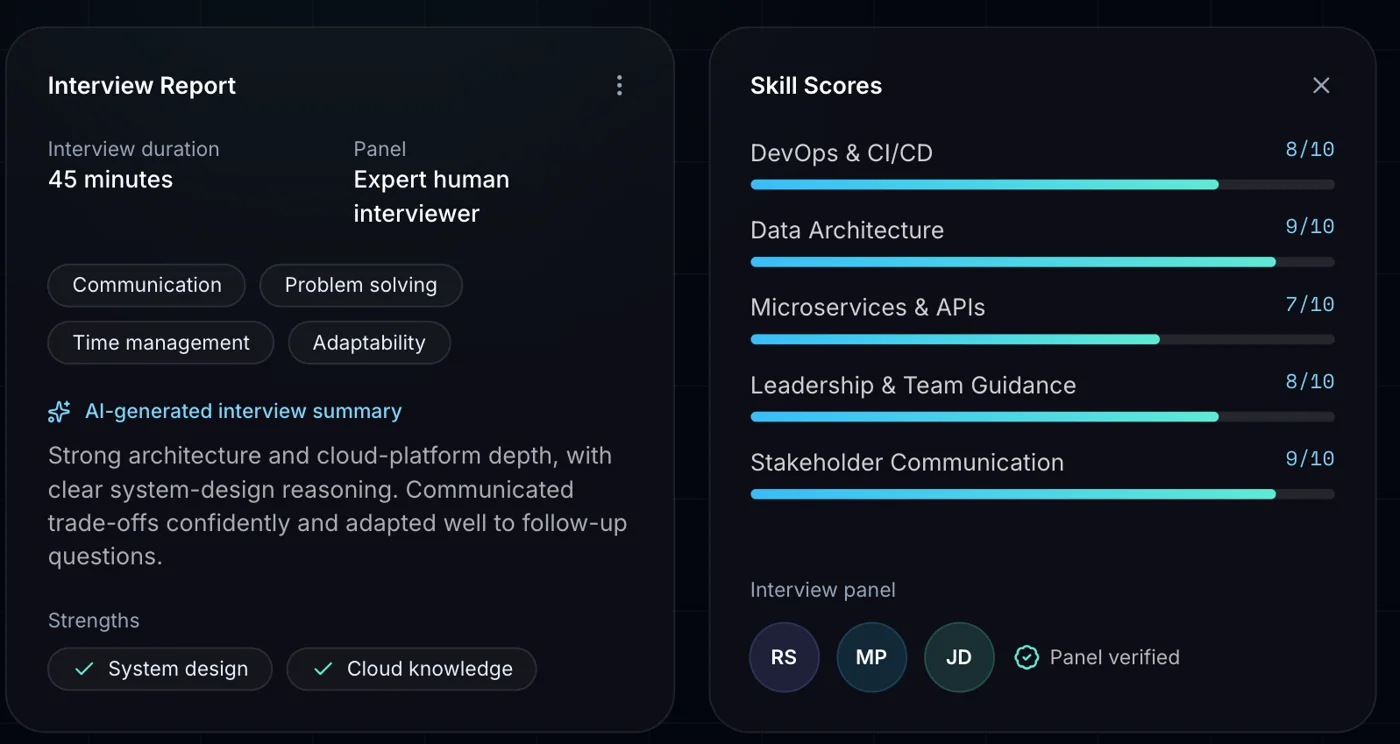Click the MP panelist avatar

872,657
